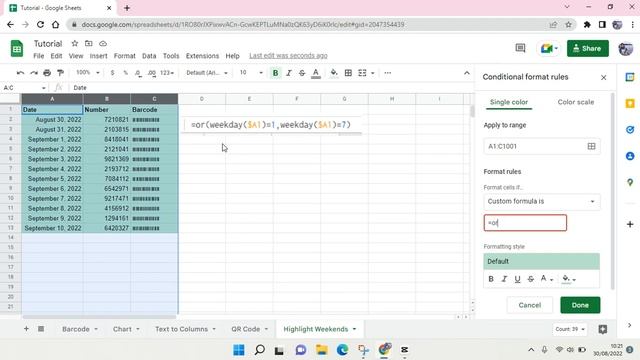Select the Paint format tool
This screenshot has width=640, height=360.
tap(60, 73)
